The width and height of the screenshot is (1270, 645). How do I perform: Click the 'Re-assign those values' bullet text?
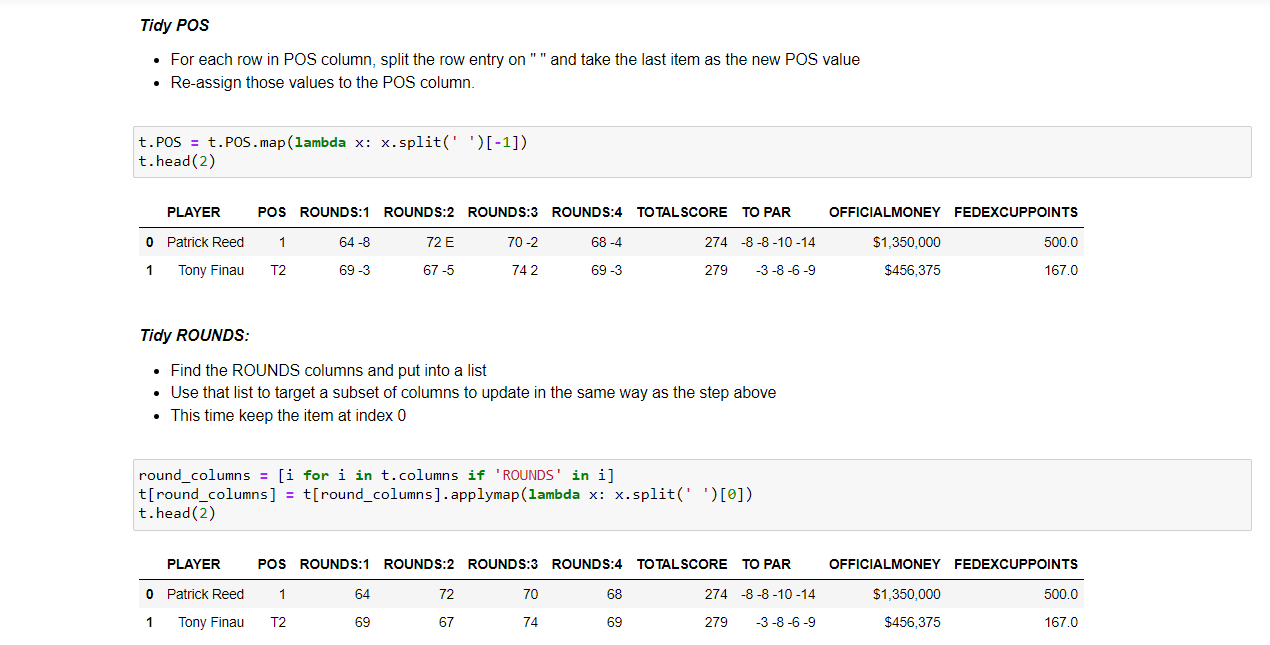(322, 82)
